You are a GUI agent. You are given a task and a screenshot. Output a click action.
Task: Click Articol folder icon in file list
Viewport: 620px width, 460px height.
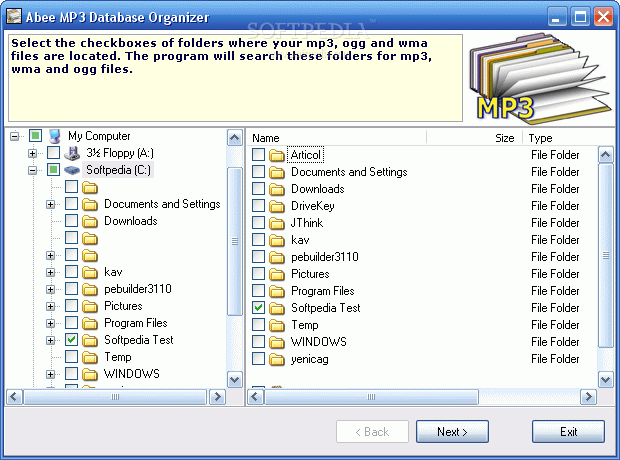tap(277, 155)
